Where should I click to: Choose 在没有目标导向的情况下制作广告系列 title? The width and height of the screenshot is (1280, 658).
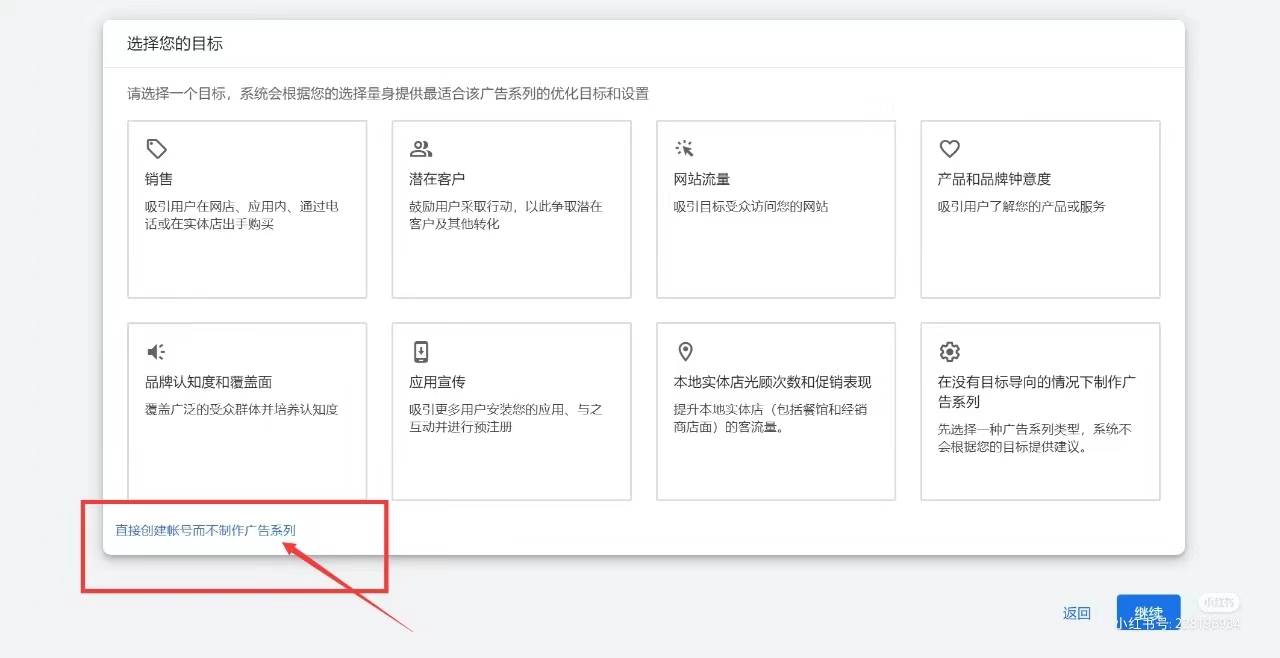pos(1036,392)
